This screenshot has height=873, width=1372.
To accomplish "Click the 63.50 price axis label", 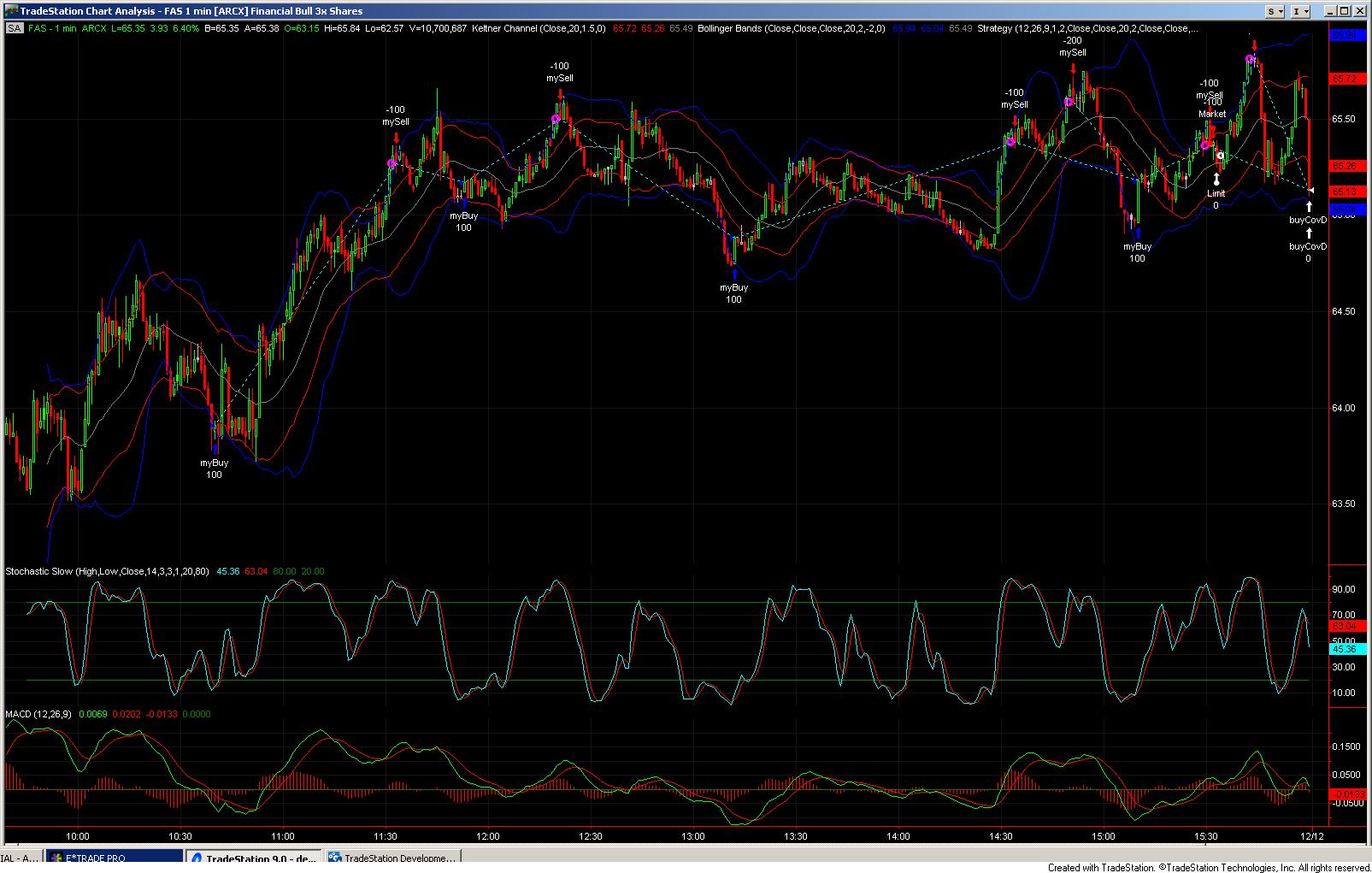I will (1345, 504).
